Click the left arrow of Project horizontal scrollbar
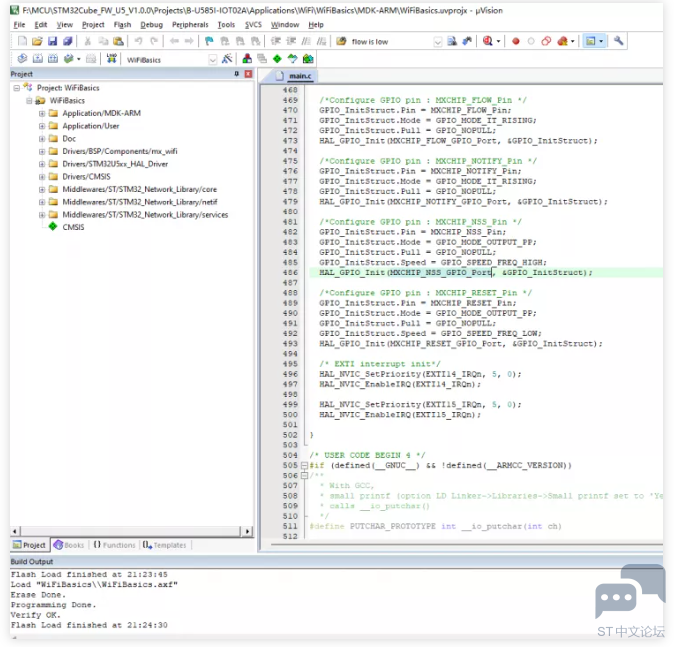This screenshot has width=674, height=647. click(x=15, y=531)
